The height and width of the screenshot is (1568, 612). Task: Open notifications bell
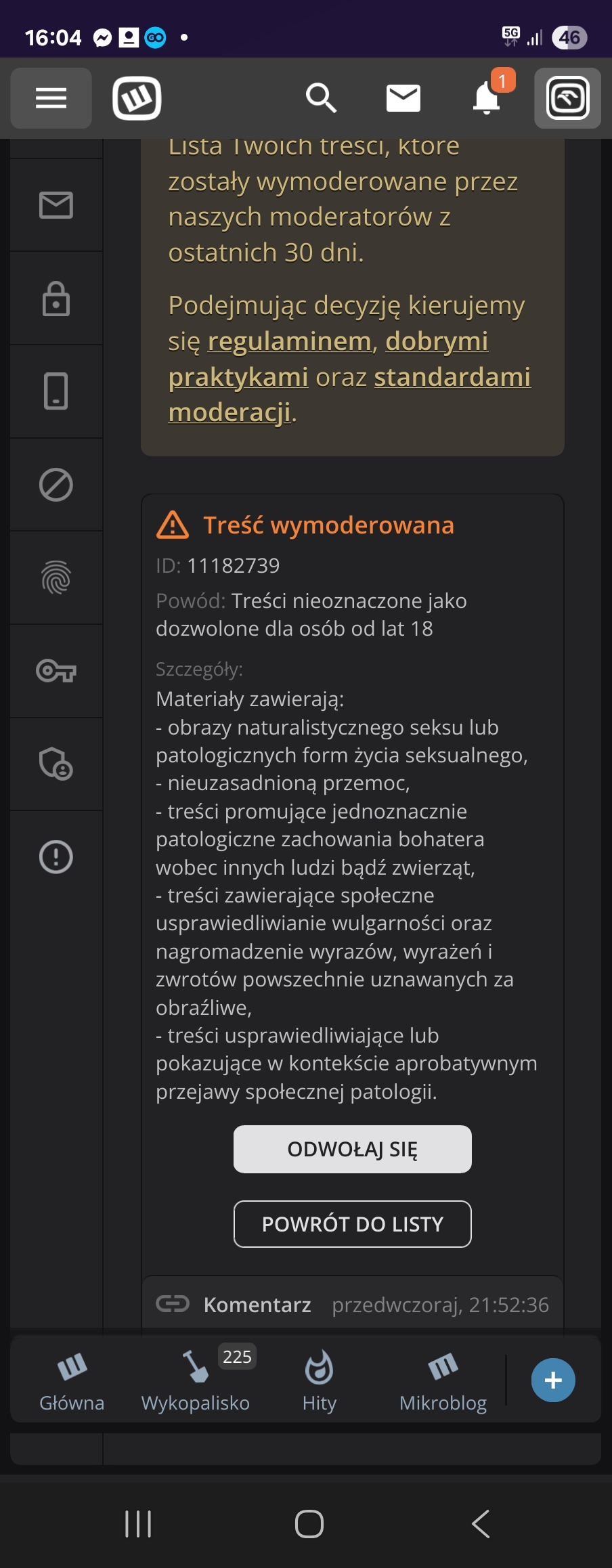click(x=486, y=98)
